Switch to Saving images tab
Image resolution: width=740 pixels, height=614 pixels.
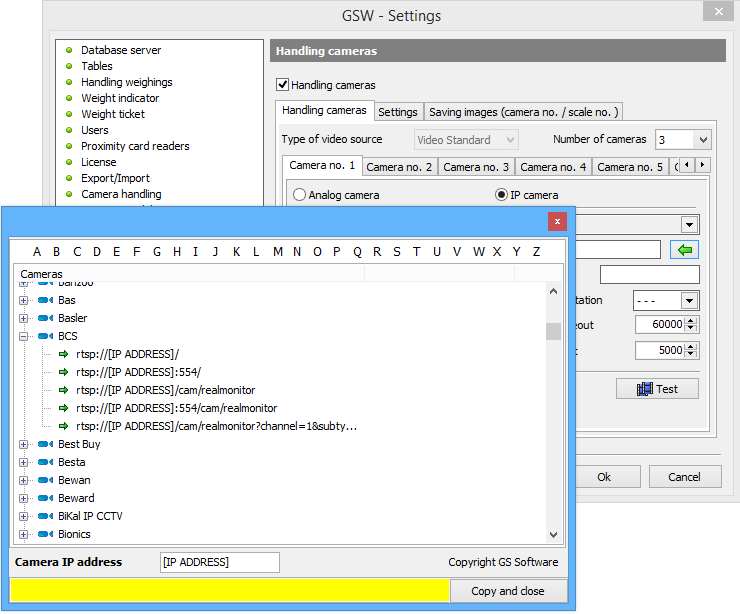pos(524,112)
